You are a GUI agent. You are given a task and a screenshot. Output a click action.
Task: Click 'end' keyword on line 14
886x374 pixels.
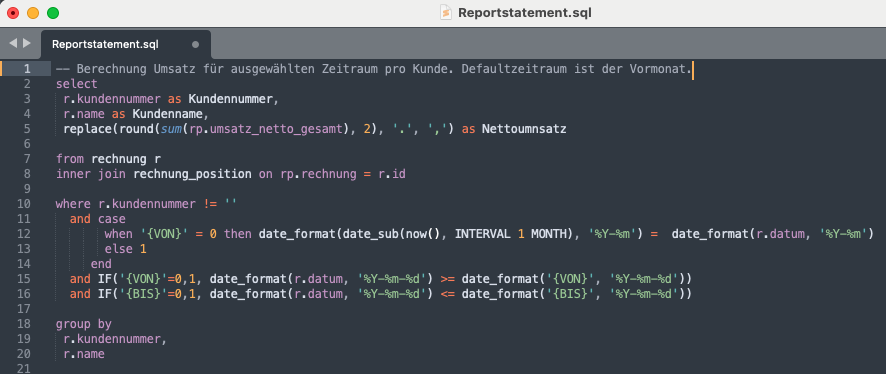101,263
